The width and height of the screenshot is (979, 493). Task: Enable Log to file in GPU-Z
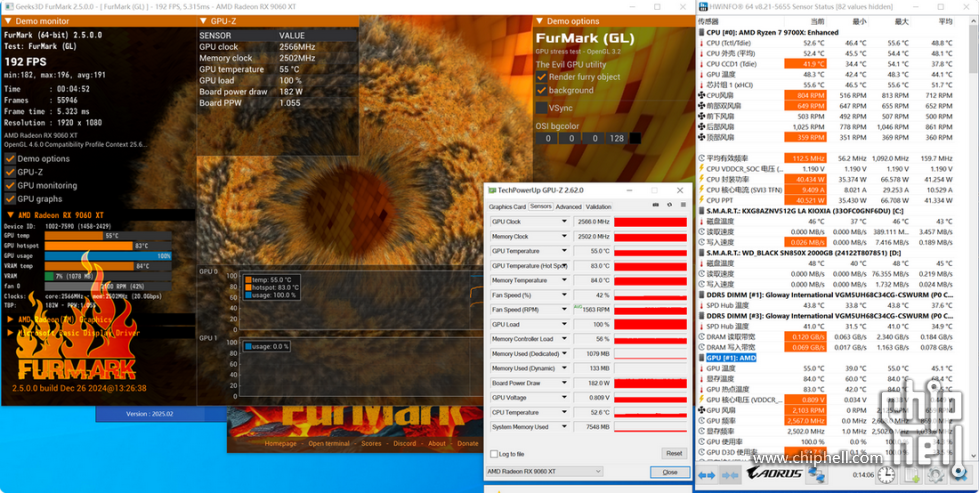pyautogui.click(x=494, y=454)
